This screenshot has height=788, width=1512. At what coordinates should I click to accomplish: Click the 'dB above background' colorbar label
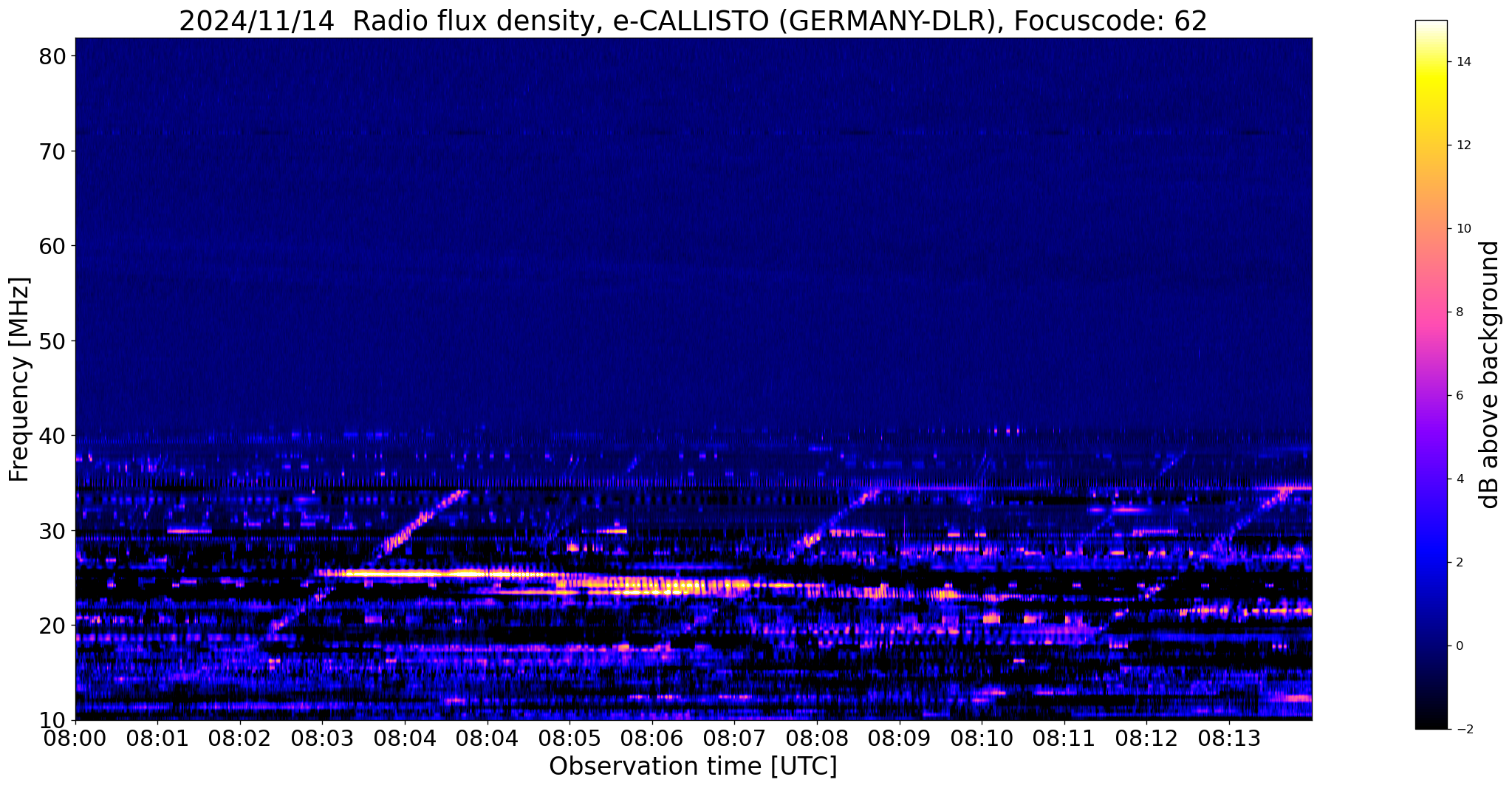[x=1490, y=374]
